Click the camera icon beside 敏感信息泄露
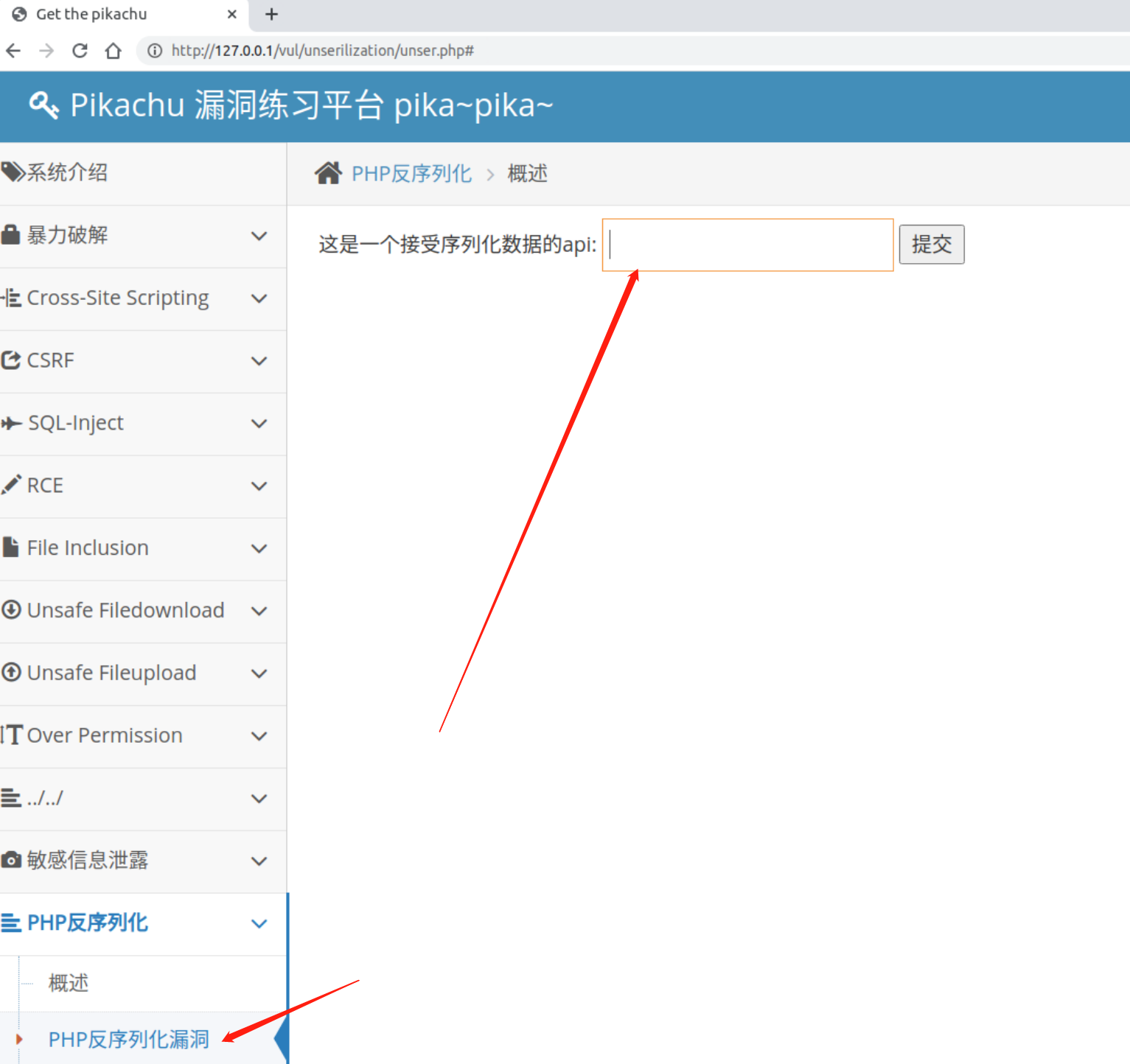 tap(11, 860)
